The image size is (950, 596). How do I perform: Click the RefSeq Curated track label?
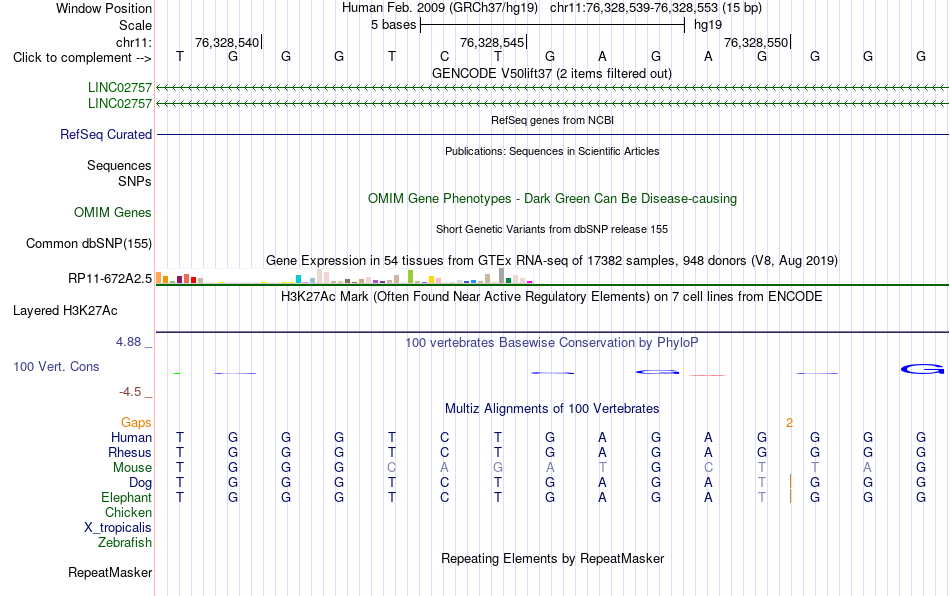pyautogui.click(x=106, y=134)
